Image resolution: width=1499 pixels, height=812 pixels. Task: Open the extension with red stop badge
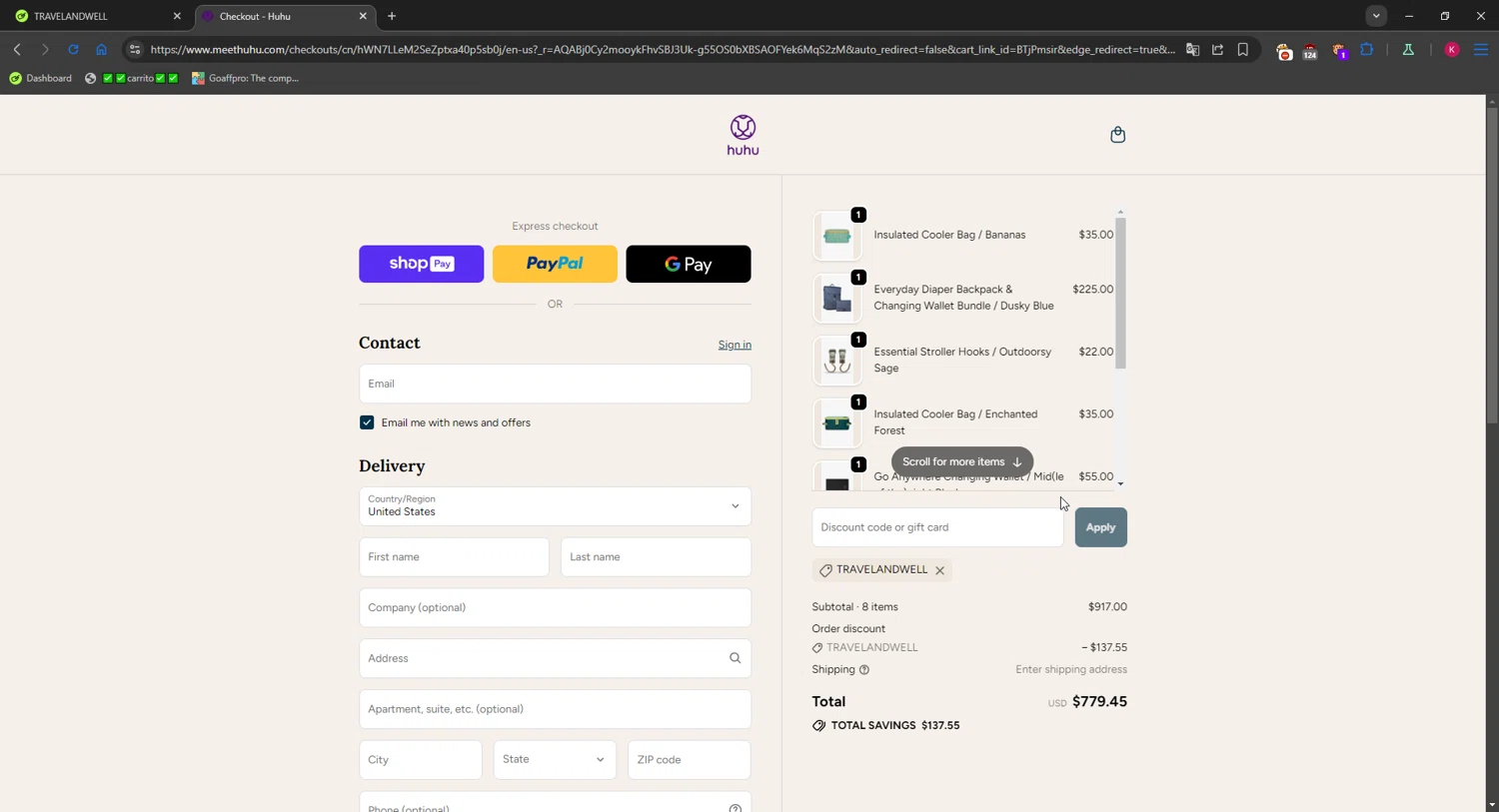pos(1284,51)
